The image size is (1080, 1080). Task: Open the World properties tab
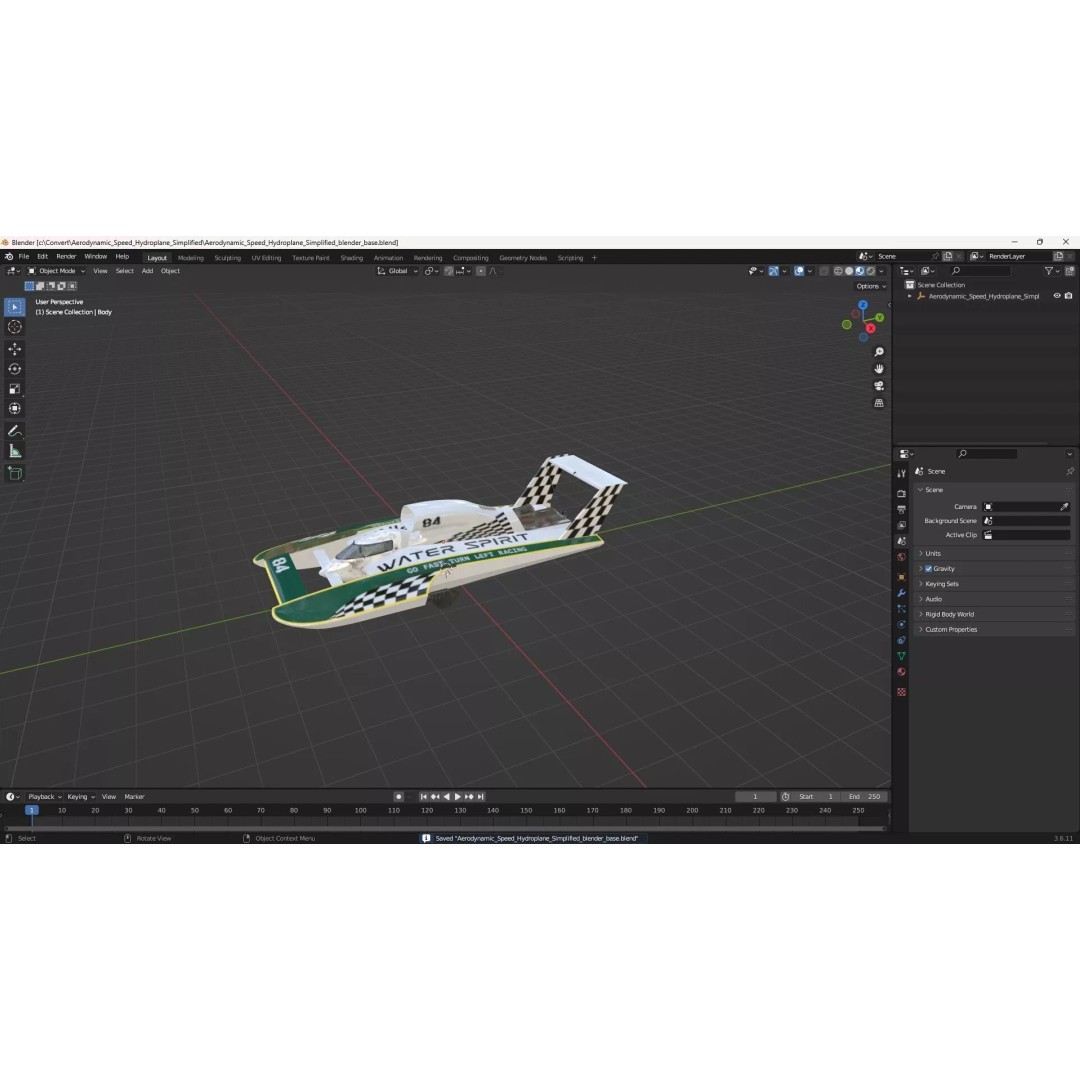pos(901,557)
